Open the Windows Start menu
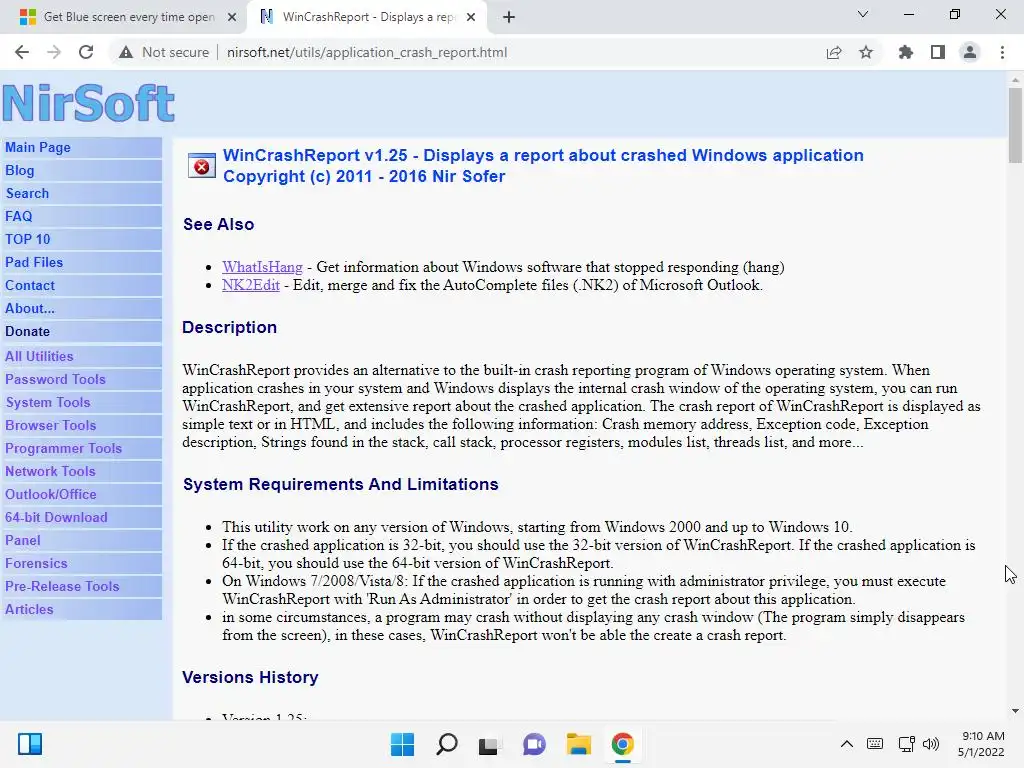The width and height of the screenshot is (1024, 768). 402,744
